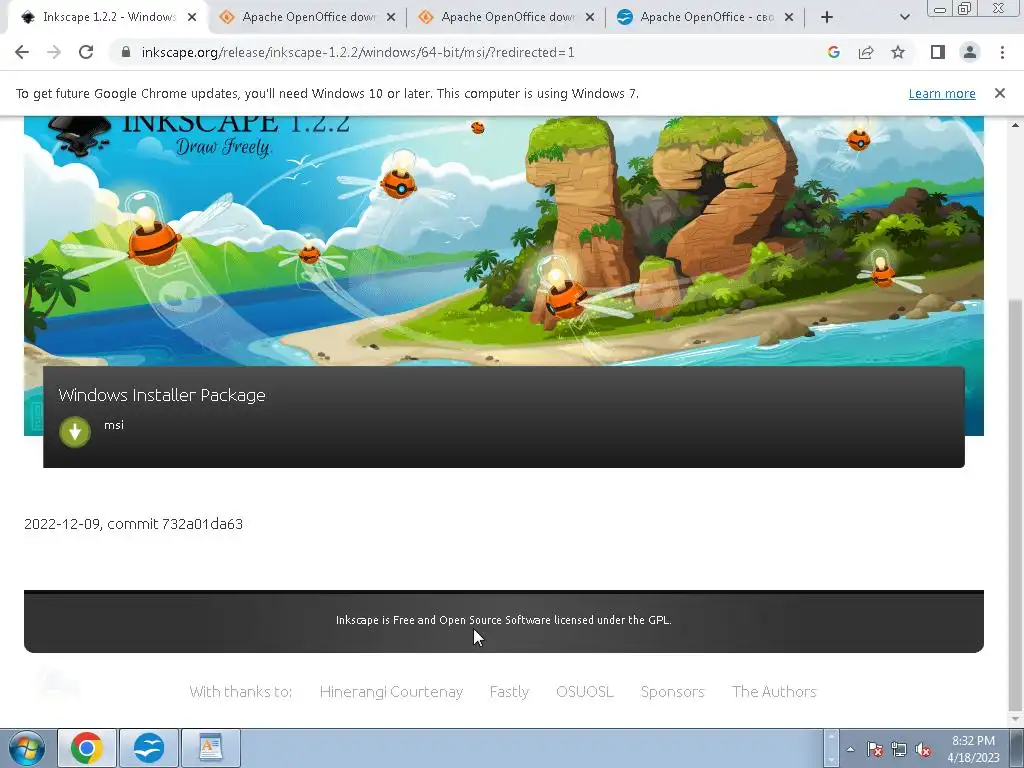Bookmark this page with the star
This screenshot has height=768, width=1024.
tap(898, 52)
